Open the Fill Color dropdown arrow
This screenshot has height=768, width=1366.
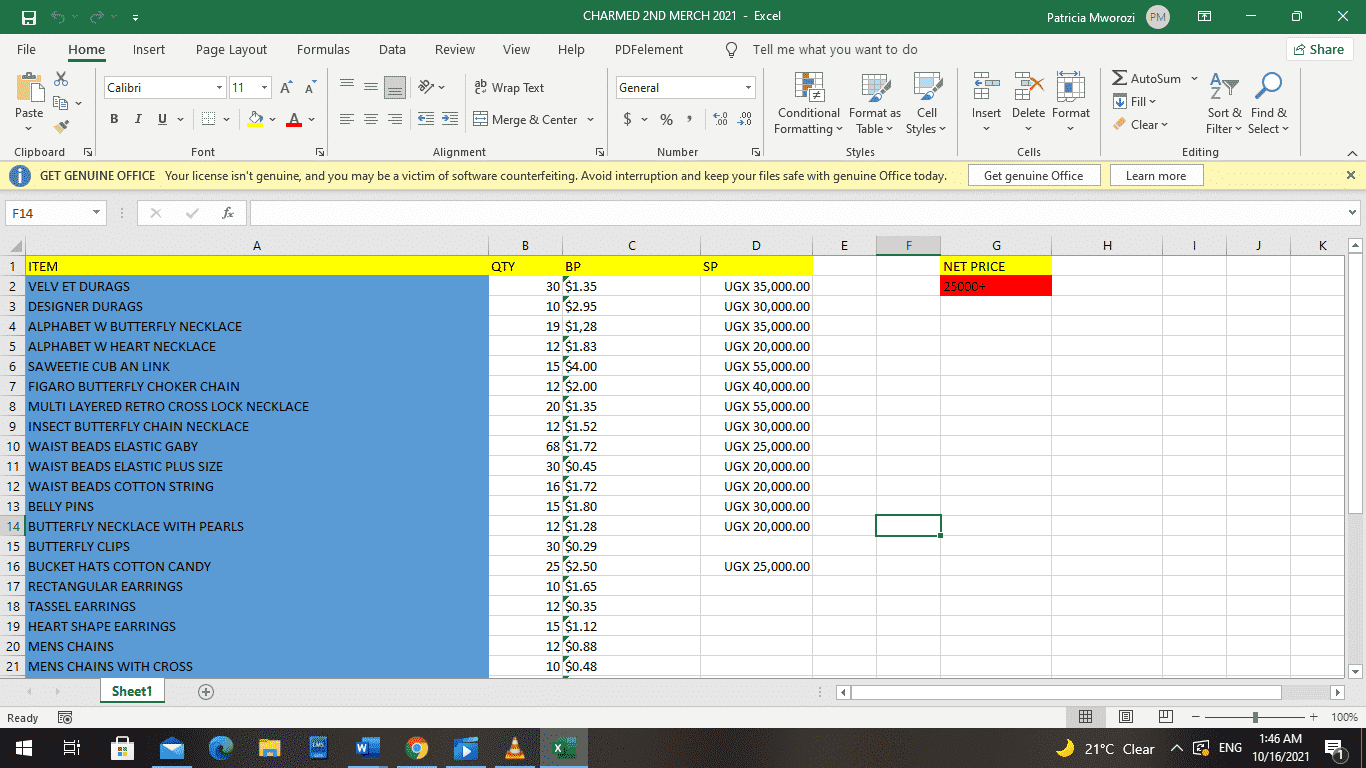click(x=271, y=118)
